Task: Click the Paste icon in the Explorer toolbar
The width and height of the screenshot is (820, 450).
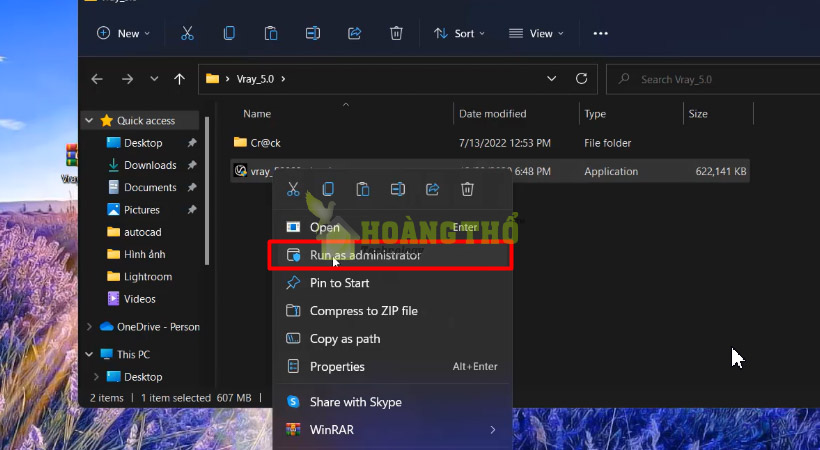Action: pyautogui.click(x=271, y=33)
